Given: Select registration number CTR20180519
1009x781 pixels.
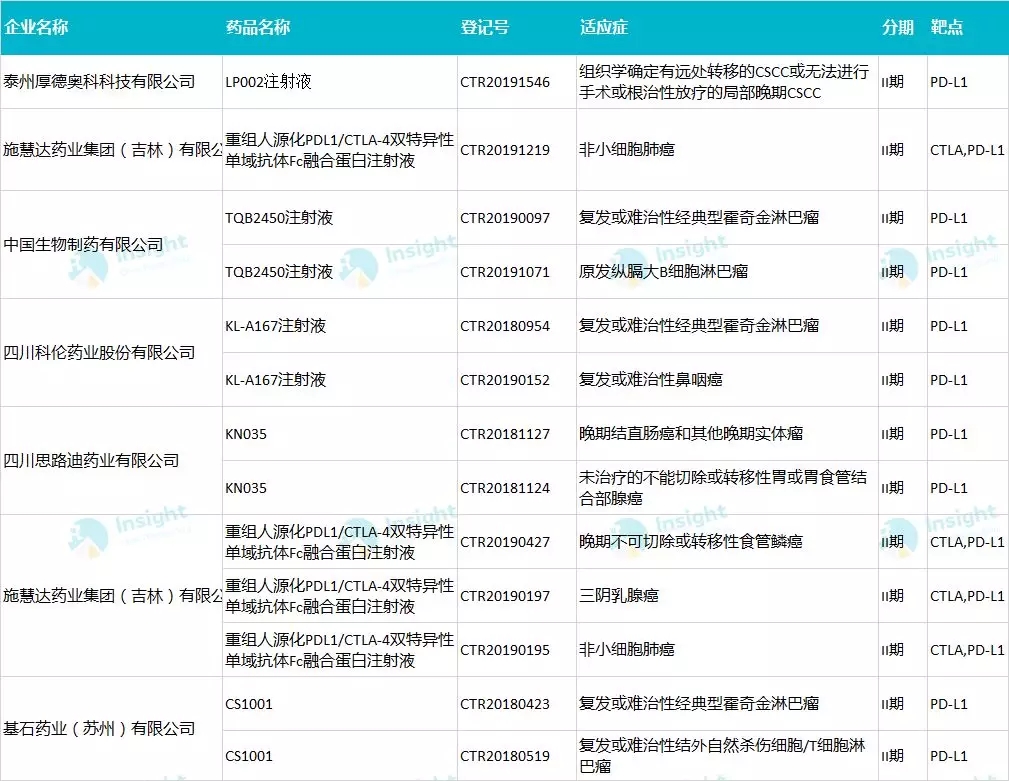Looking at the screenshot, I should (505, 757).
